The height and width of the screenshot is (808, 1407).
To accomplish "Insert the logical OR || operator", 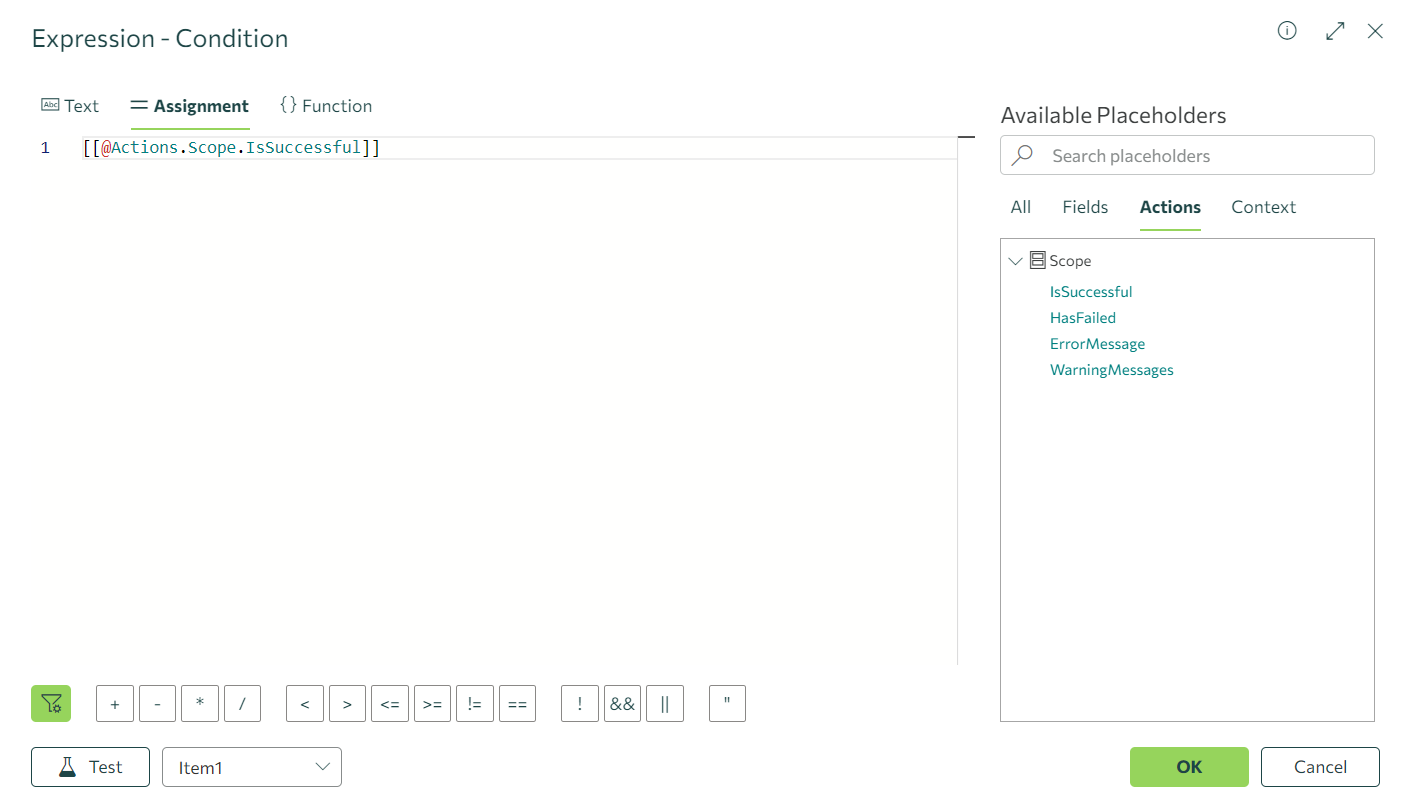I will coord(665,704).
